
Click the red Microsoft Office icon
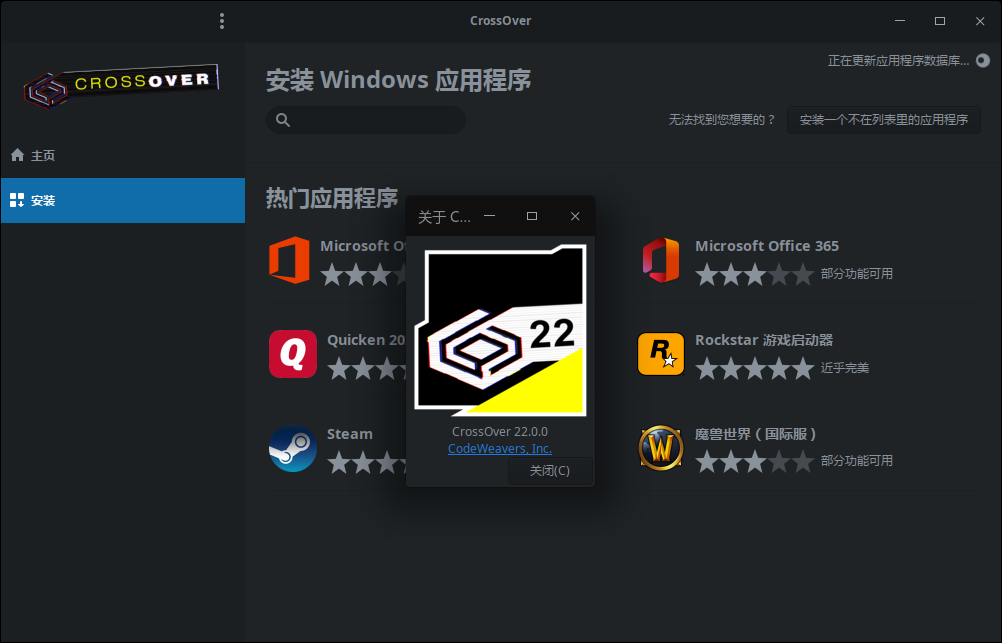pyautogui.click(x=289, y=260)
